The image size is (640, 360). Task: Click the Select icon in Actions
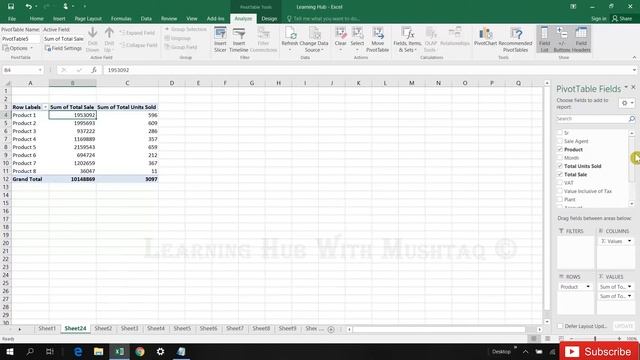click(x=357, y=39)
